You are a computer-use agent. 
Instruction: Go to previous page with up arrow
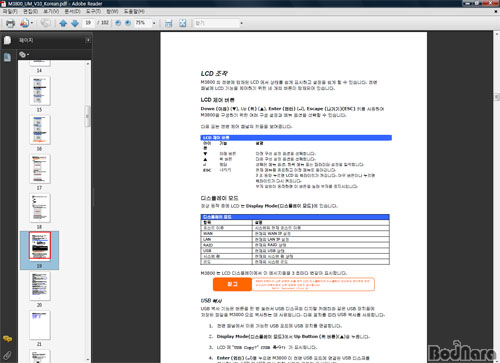[63, 23]
